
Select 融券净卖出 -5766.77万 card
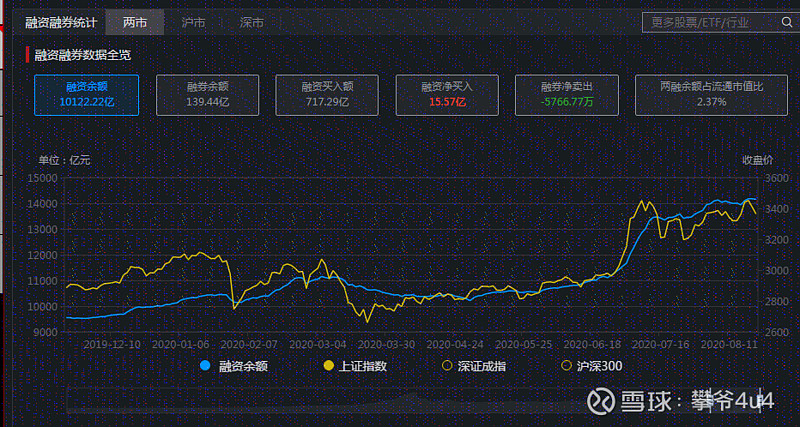tap(567, 95)
